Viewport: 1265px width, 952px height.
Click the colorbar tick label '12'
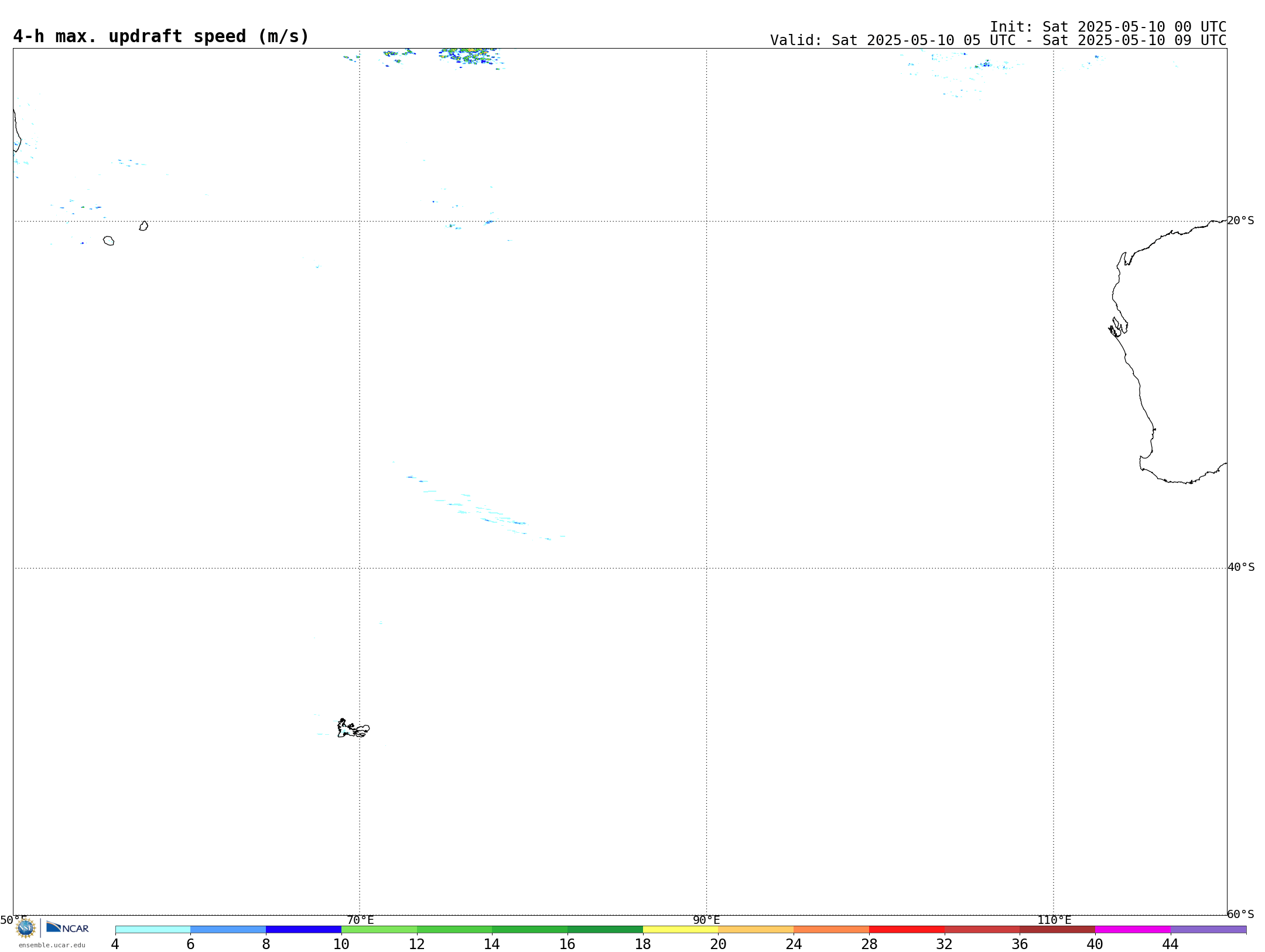[x=417, y=944]
